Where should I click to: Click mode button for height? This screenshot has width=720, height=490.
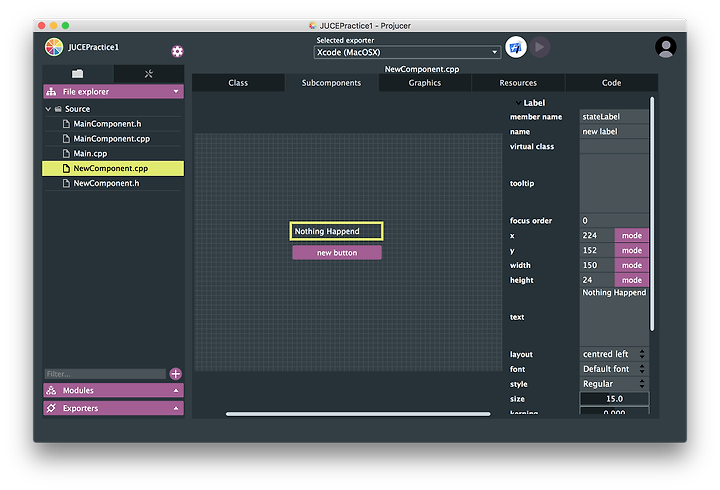[632, 280]
